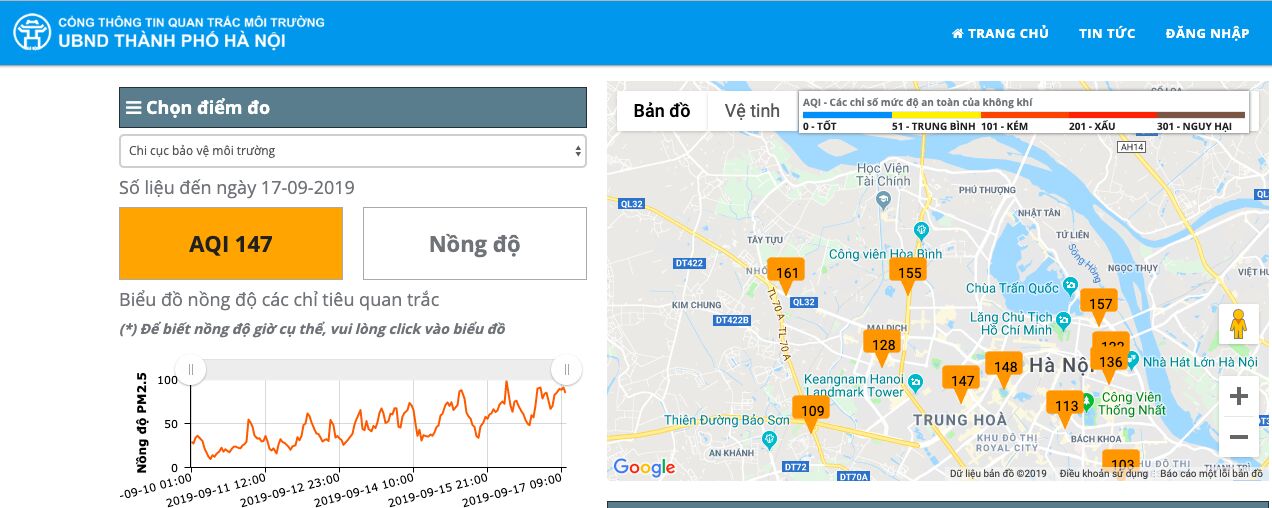The image size is (1272, 508).
Task: Switch to the Nồng độ view
Action: pyautogui.click(x=474, y=244)
